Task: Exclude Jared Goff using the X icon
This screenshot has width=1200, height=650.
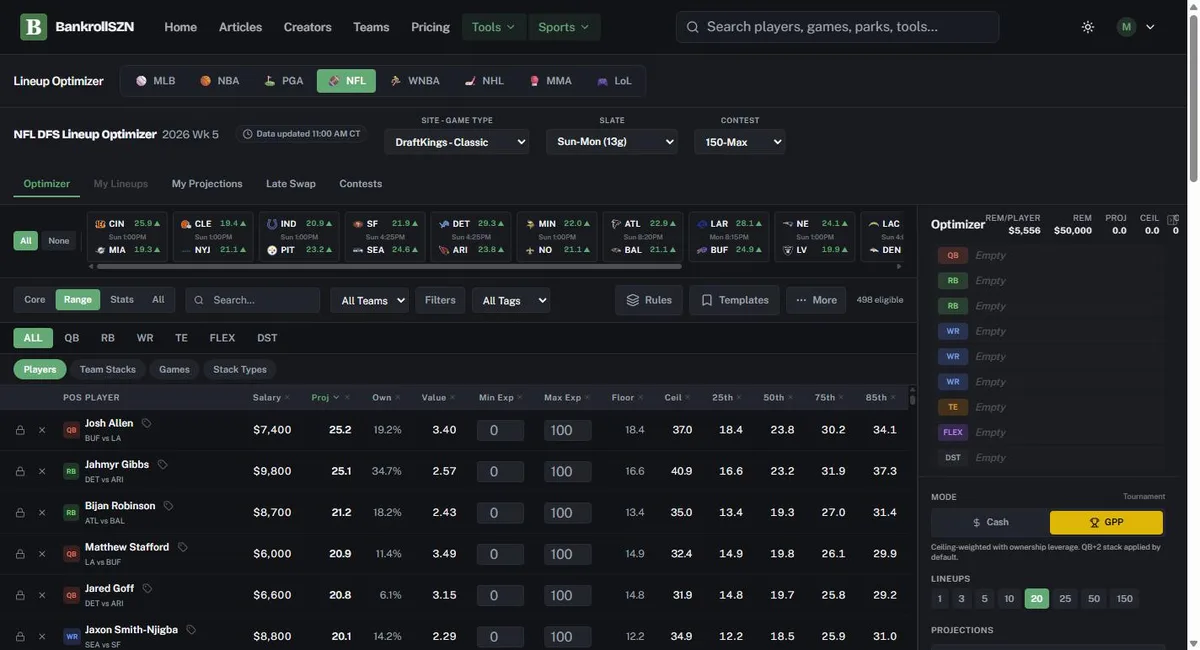Action: (42, 595)
